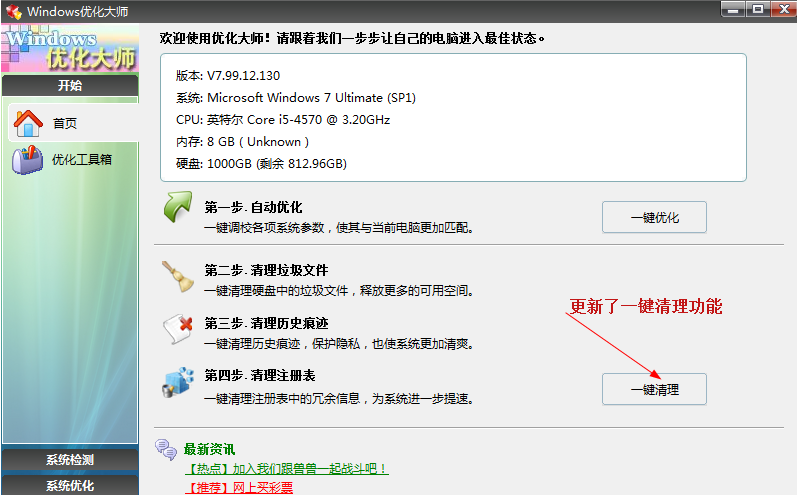The image size is (797, 495).
Task: Click the 一键清理 button
Action: tap(654, 389)
